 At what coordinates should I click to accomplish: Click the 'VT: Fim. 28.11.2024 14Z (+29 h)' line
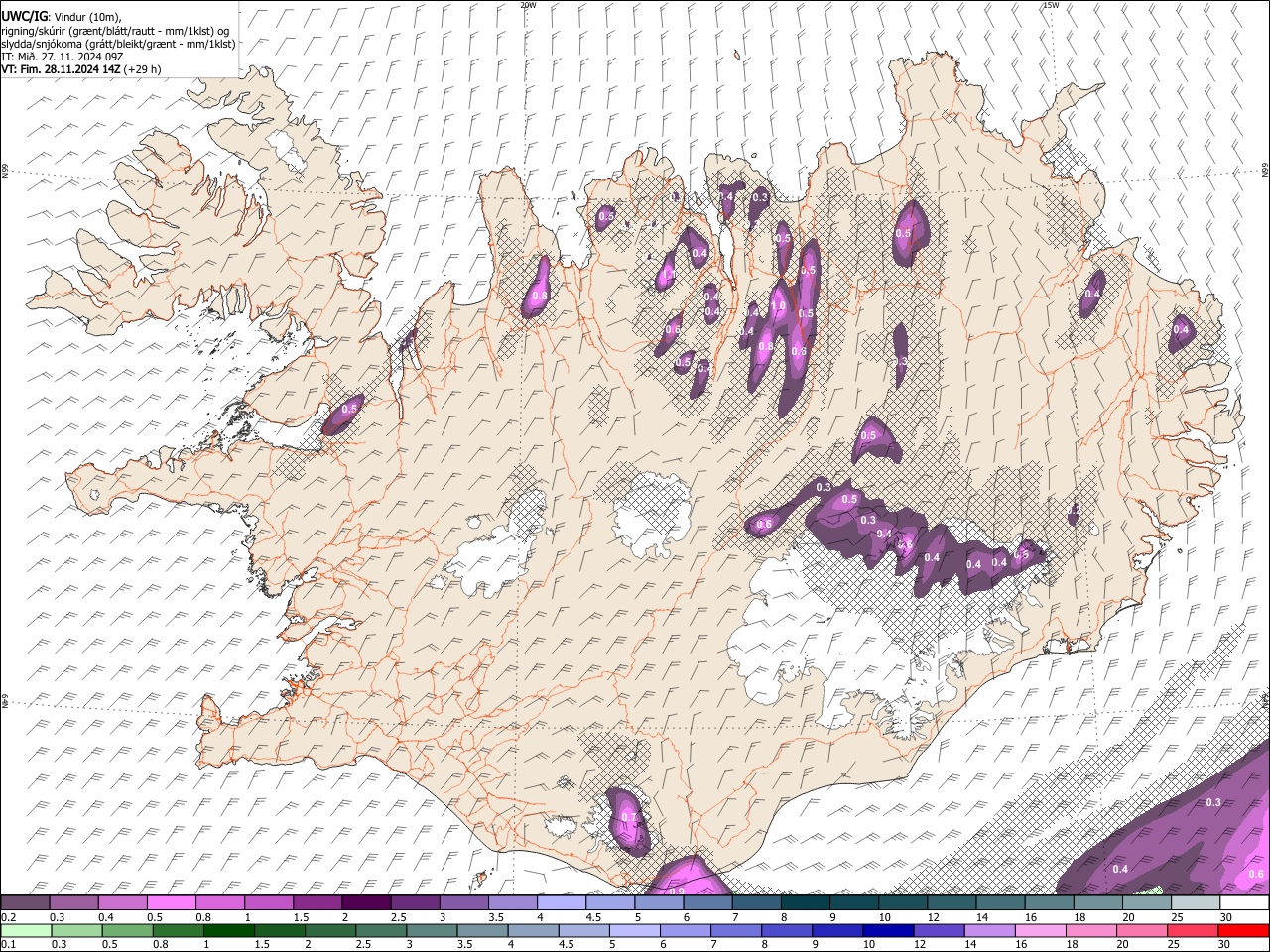pyautogui.click(x=81, y=69)
